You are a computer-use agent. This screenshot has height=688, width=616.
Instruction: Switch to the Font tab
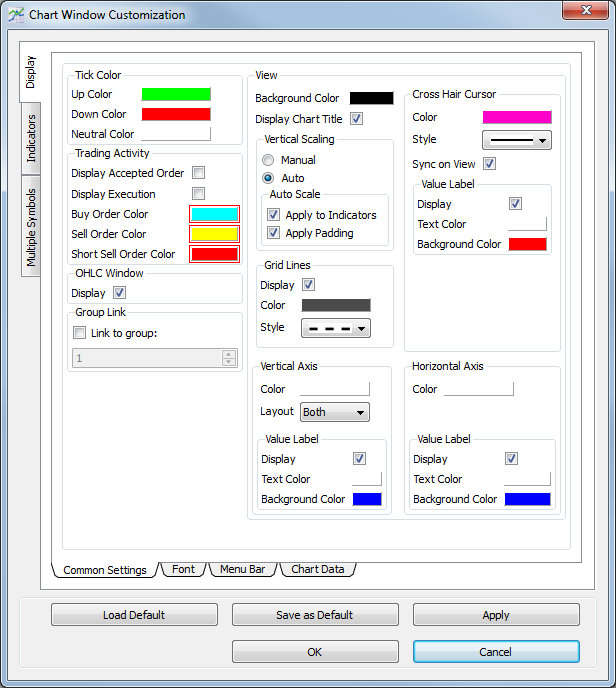tap(183, 569)
